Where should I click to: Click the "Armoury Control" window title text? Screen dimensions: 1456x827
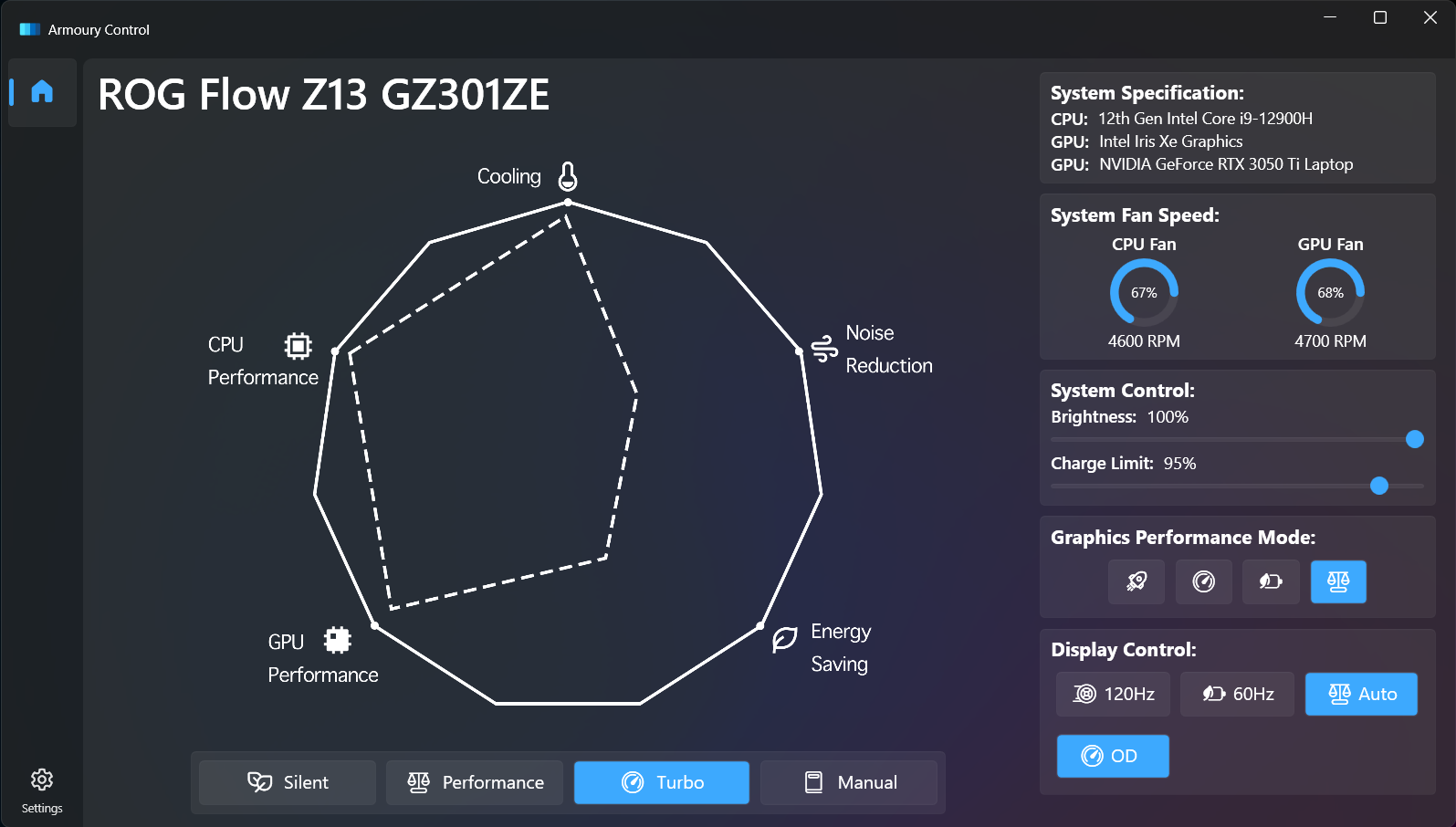point(99,30)
